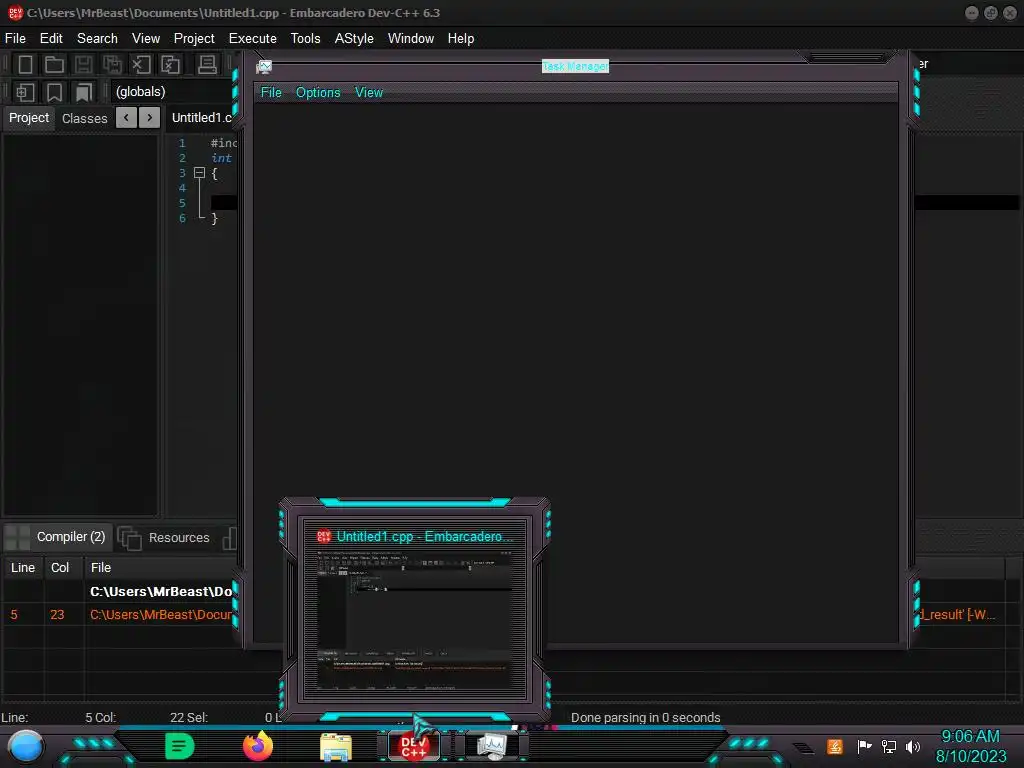Open the Search menu
1024x768 pixels.
[x=97, y=39]
